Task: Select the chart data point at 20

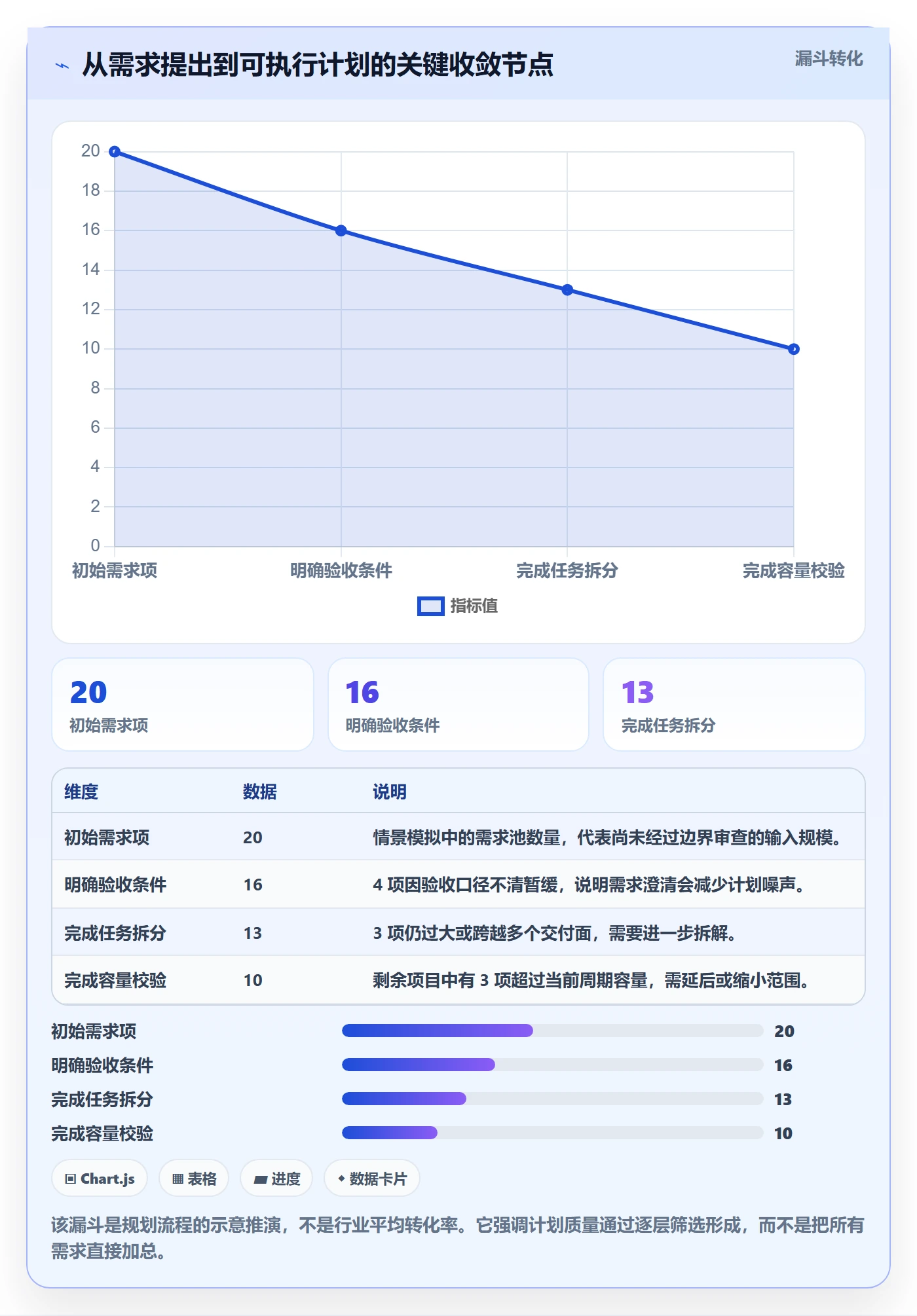Action: point(115,152)
